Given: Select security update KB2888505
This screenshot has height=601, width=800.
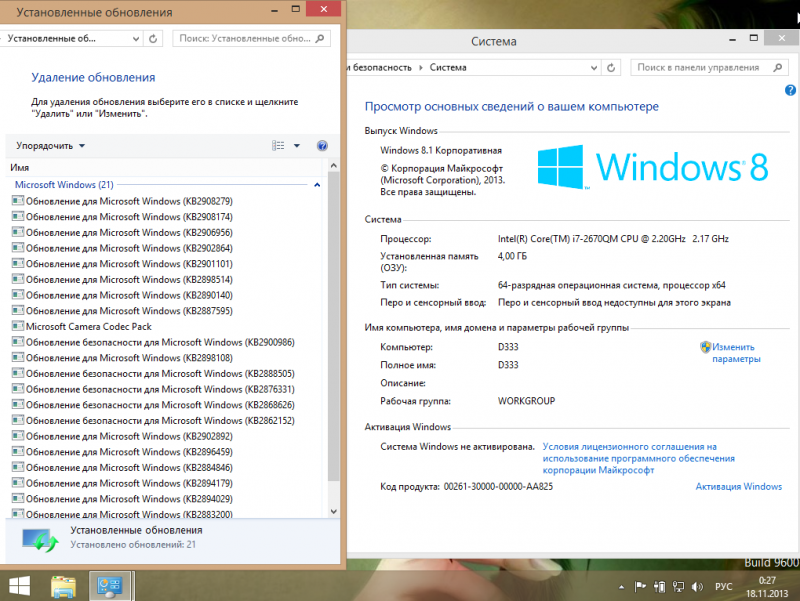Looking at the screenshot, I should click(153, 373).
